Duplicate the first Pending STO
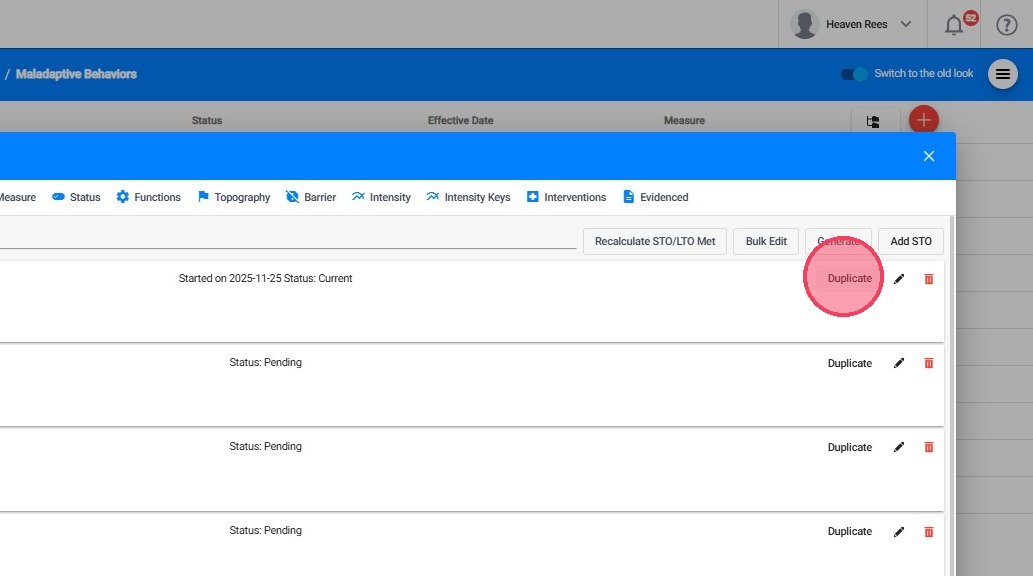Screen dimensions: 1033x576 tap(850, 363)
